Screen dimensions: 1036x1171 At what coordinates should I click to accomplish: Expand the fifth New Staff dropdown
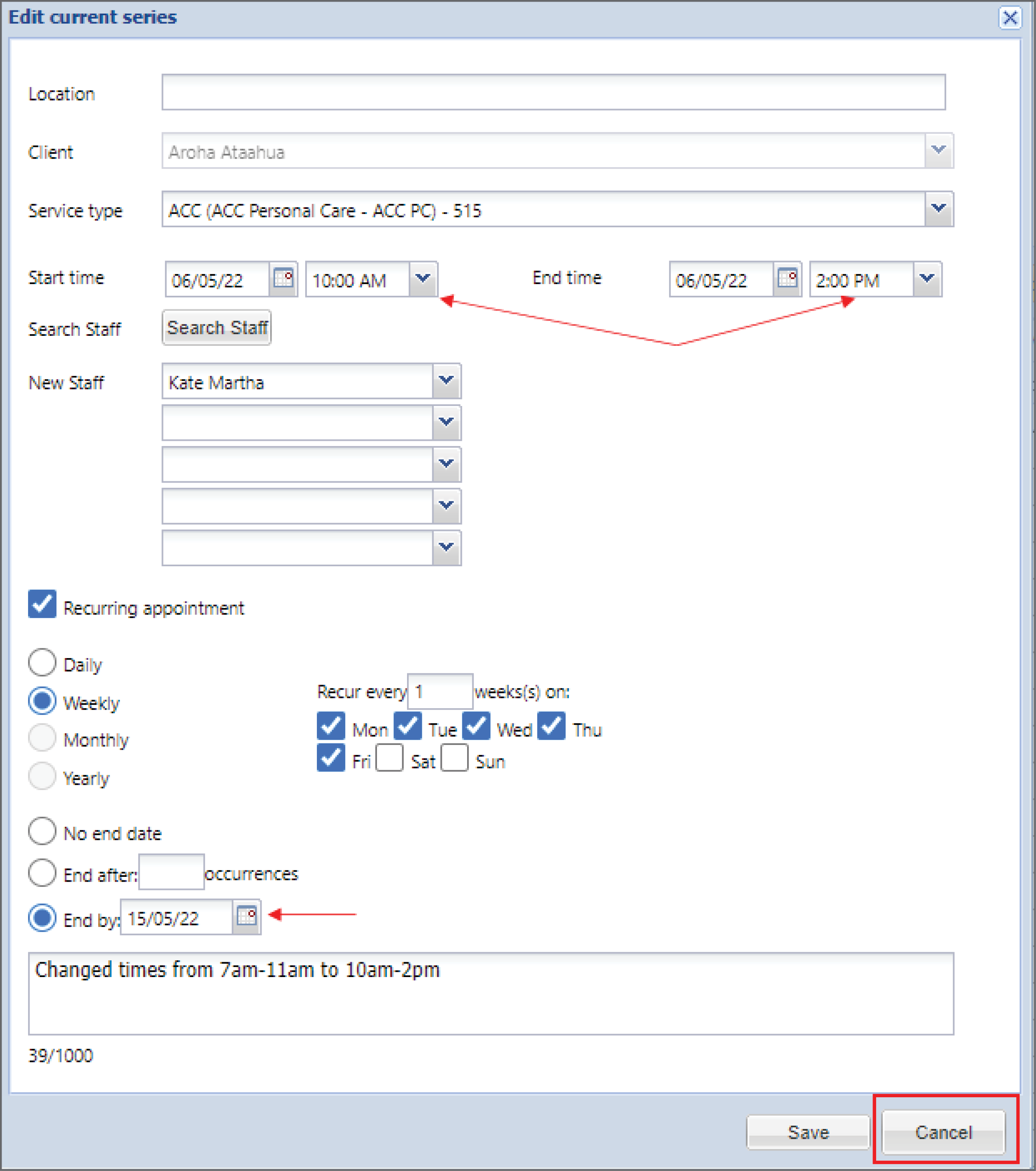click(447, 548)
